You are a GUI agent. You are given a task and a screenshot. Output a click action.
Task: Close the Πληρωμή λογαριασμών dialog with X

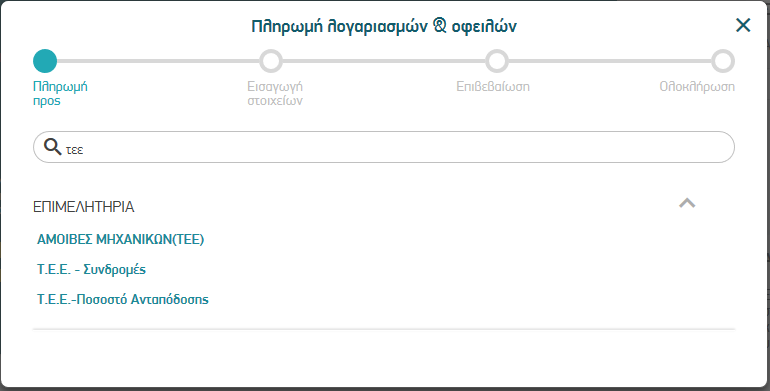[743, 25]
